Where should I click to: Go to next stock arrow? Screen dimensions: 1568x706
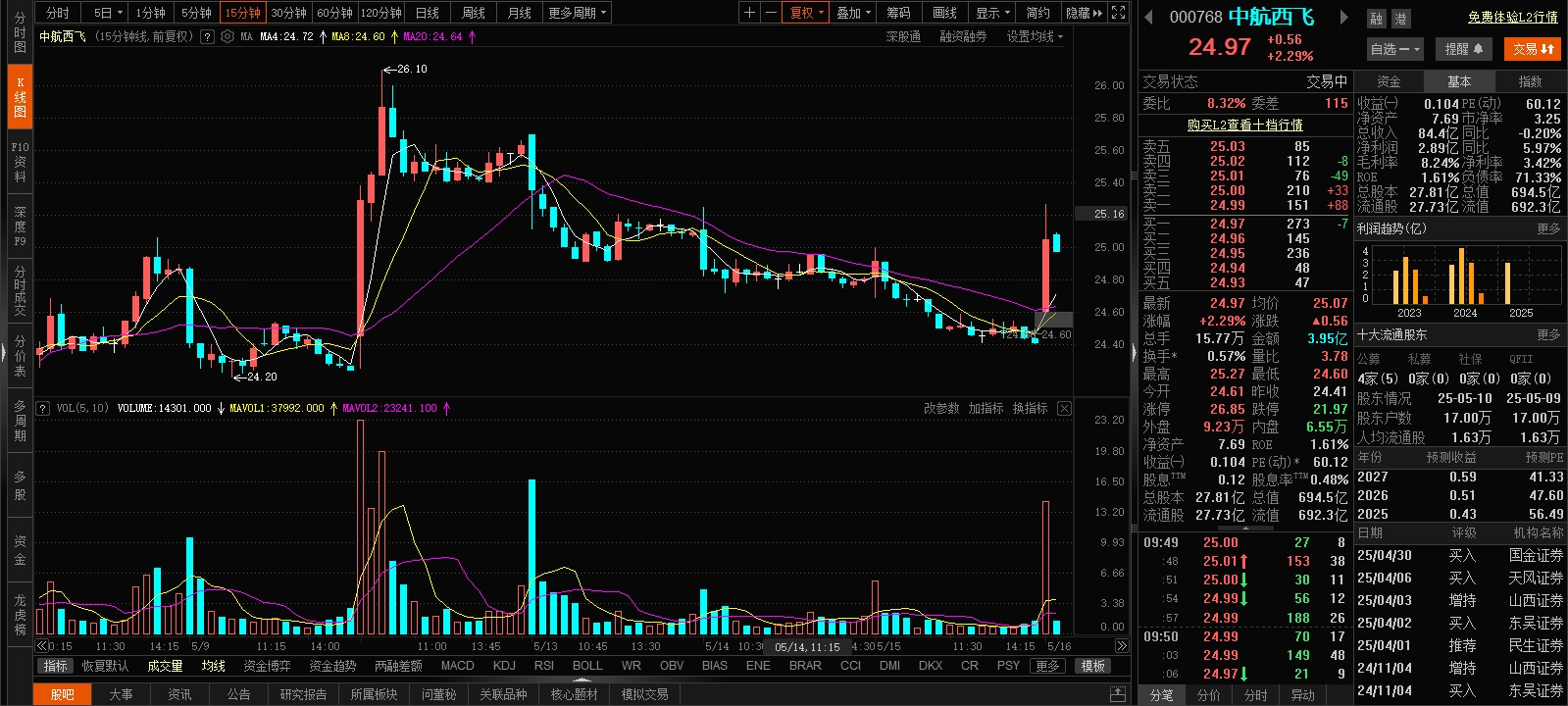tap(1343, 17)
